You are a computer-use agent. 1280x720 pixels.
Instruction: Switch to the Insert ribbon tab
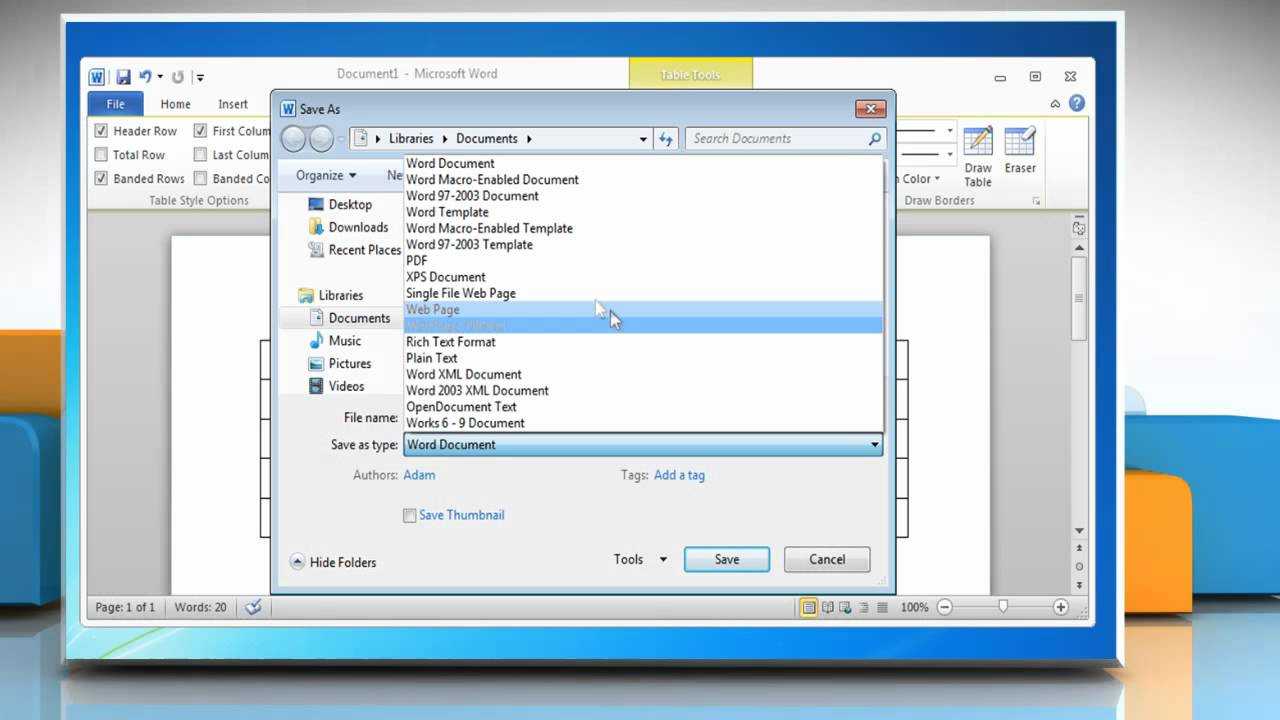(233, 103)
